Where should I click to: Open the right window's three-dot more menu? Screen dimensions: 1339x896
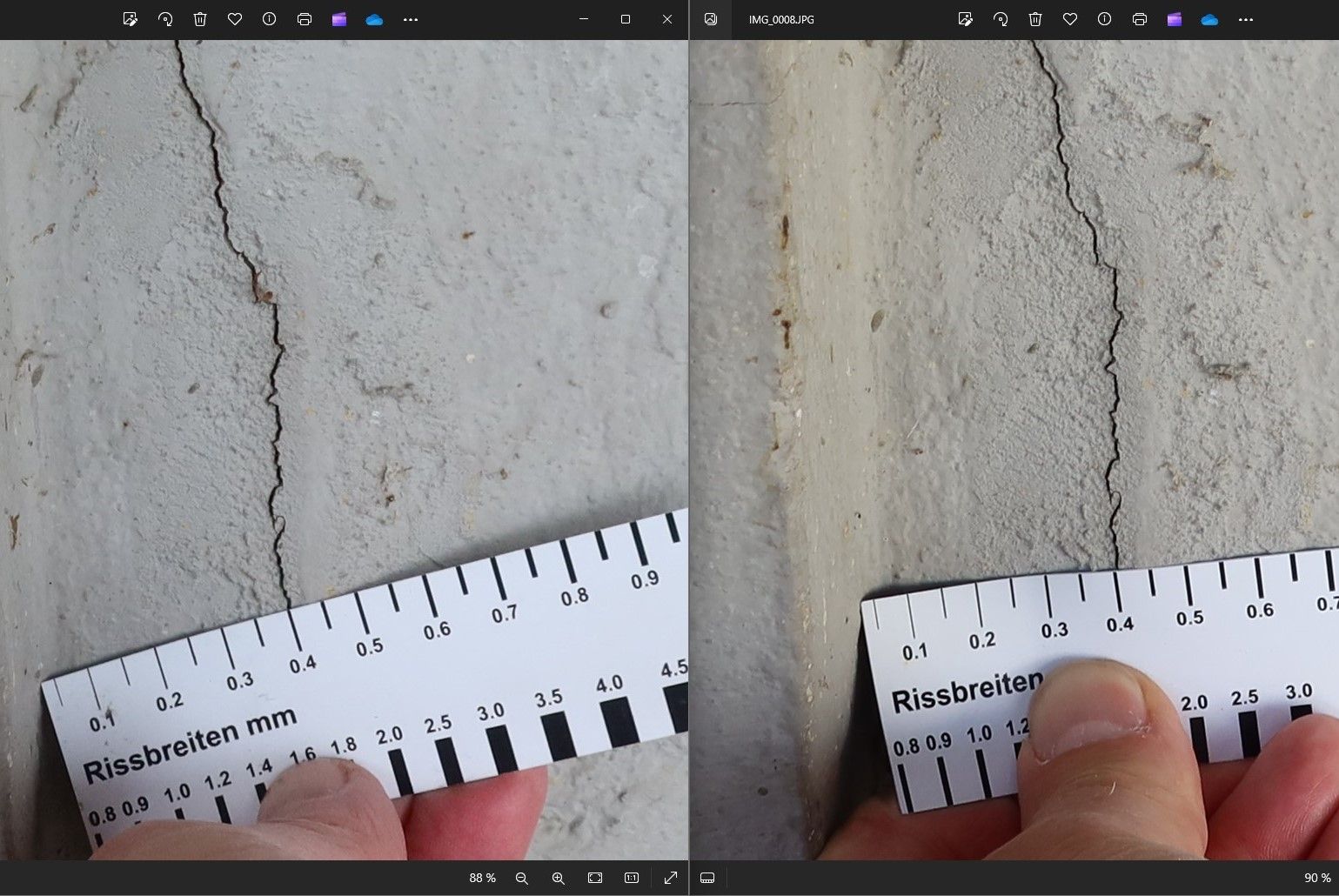(x=1246, y=19)
